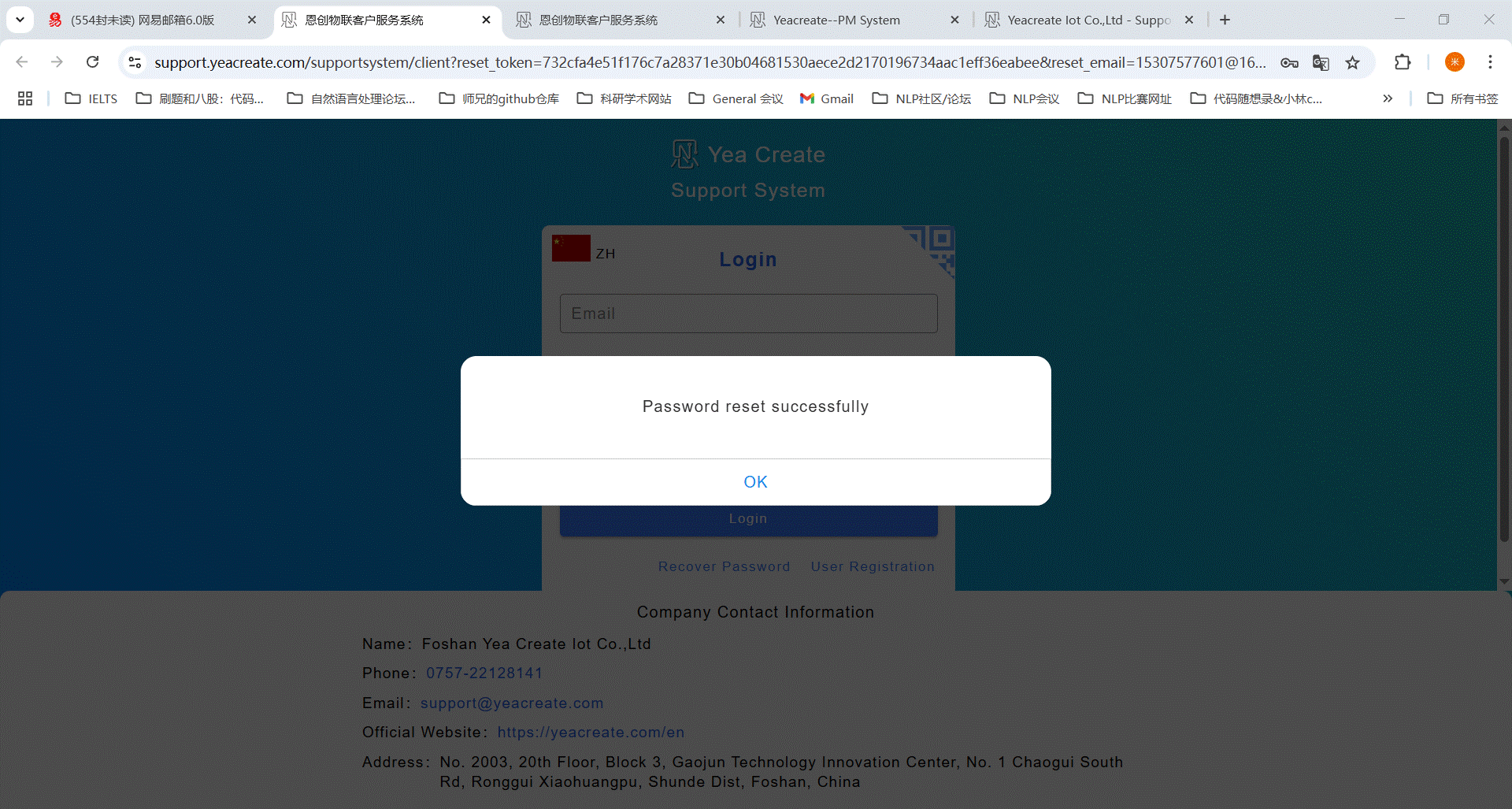Click the page's vertical scrollbar
Viewport: 1512px width, 809px height.
click(1504, 339)
